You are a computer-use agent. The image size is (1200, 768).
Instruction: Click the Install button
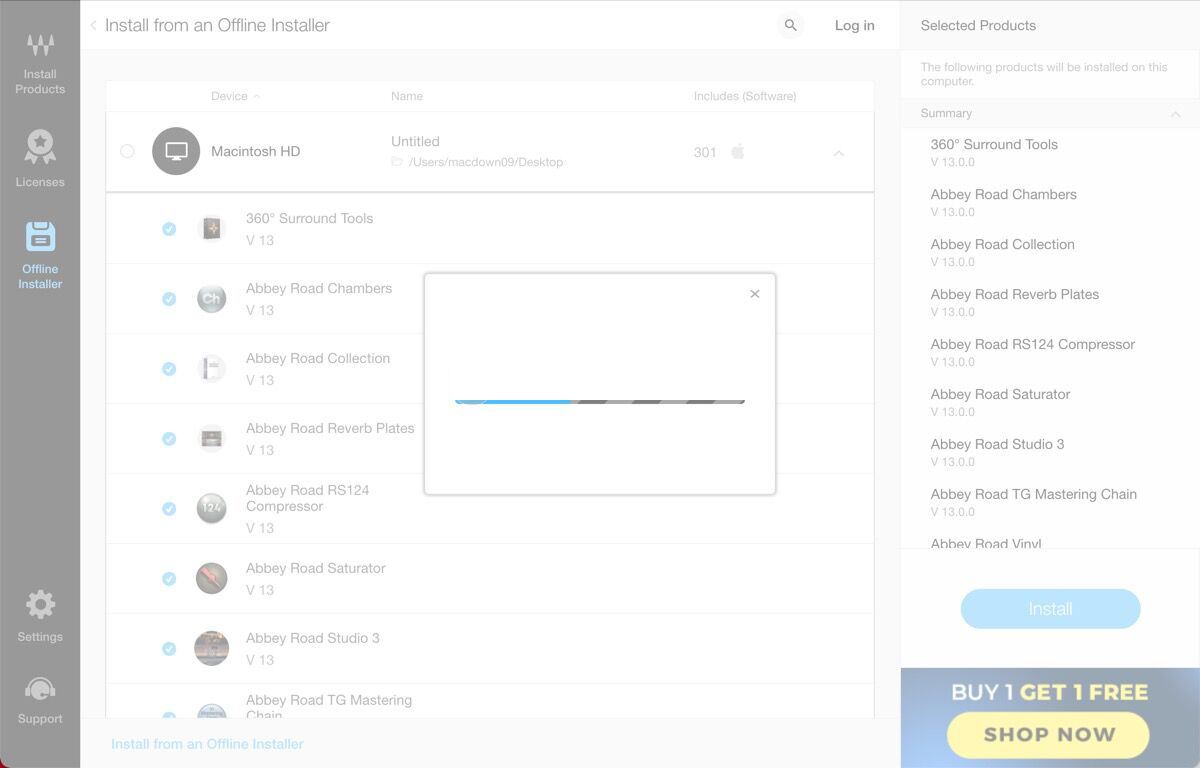click(1050, 609)
